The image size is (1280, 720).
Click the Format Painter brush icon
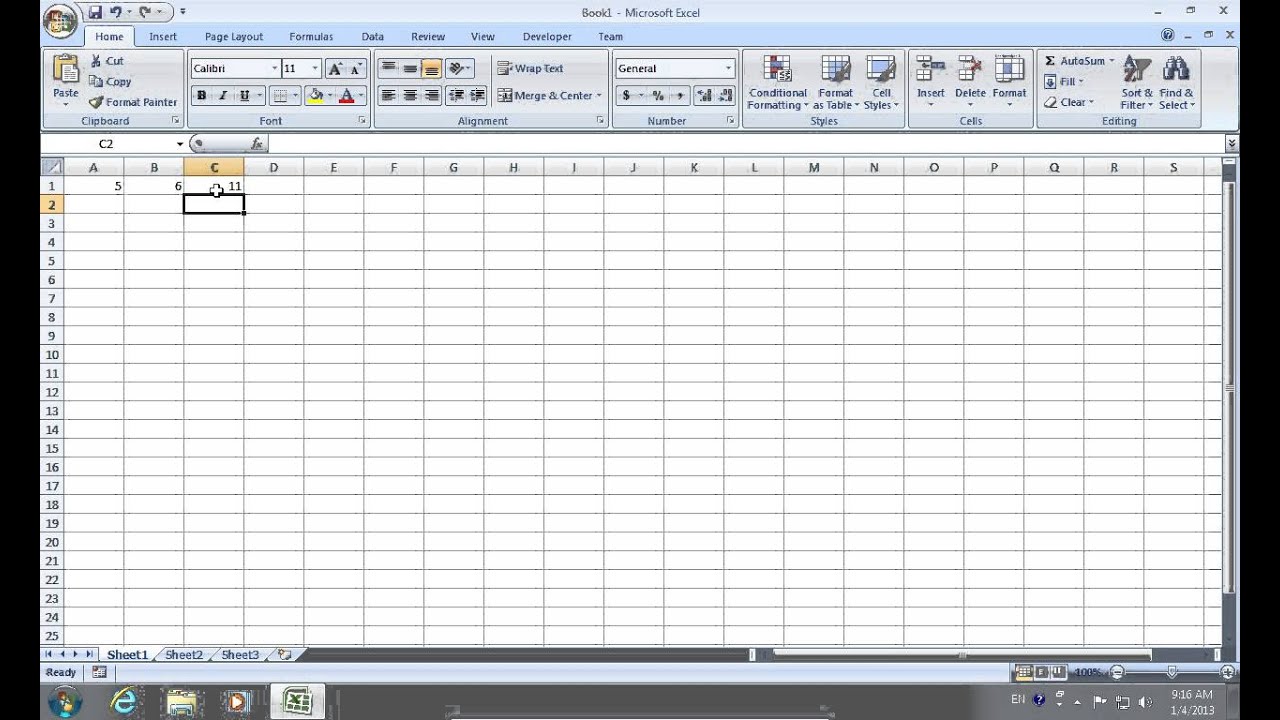[96, 102]
